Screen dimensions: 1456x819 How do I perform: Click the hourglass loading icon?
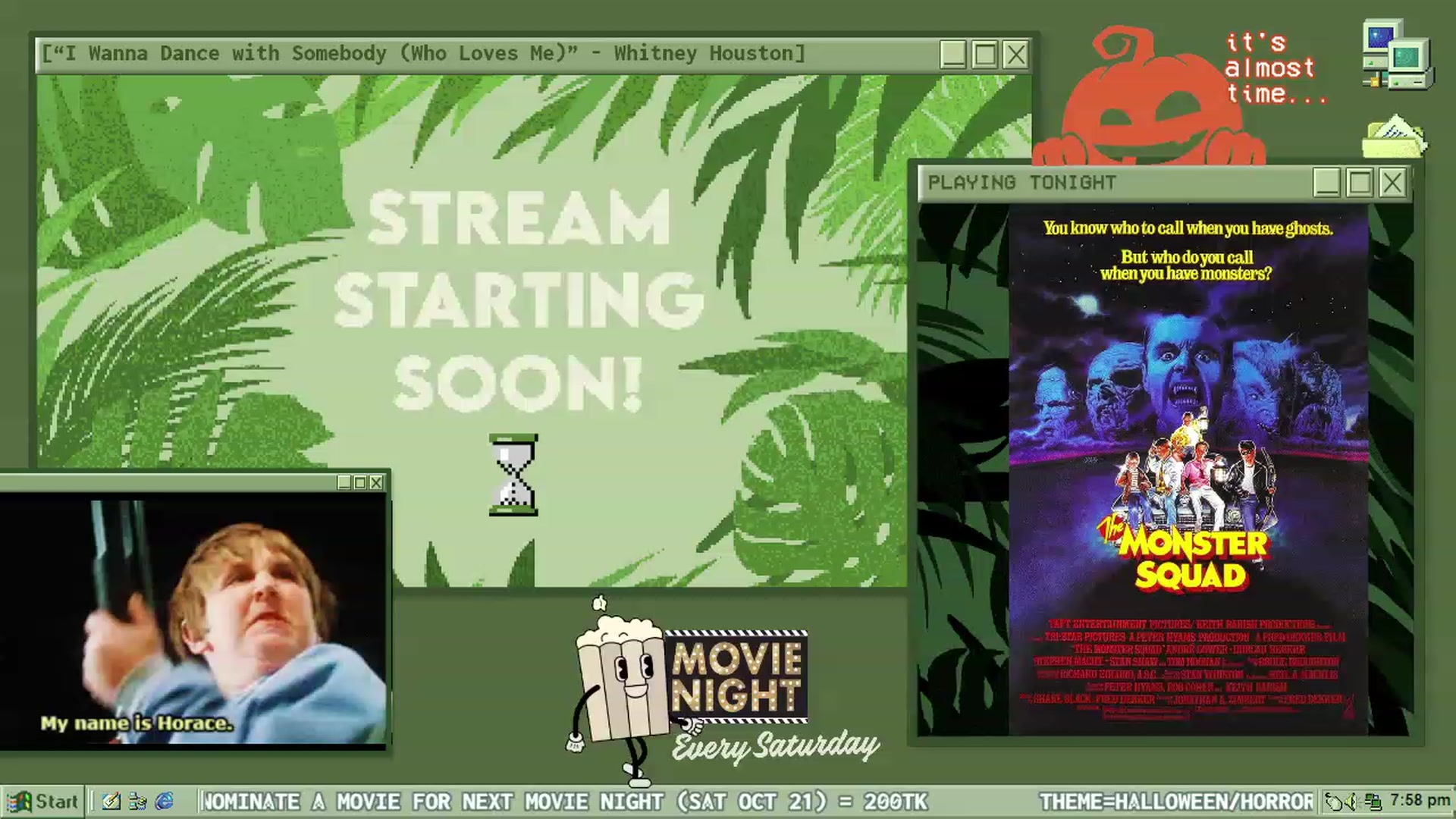[x=513, y=475]
